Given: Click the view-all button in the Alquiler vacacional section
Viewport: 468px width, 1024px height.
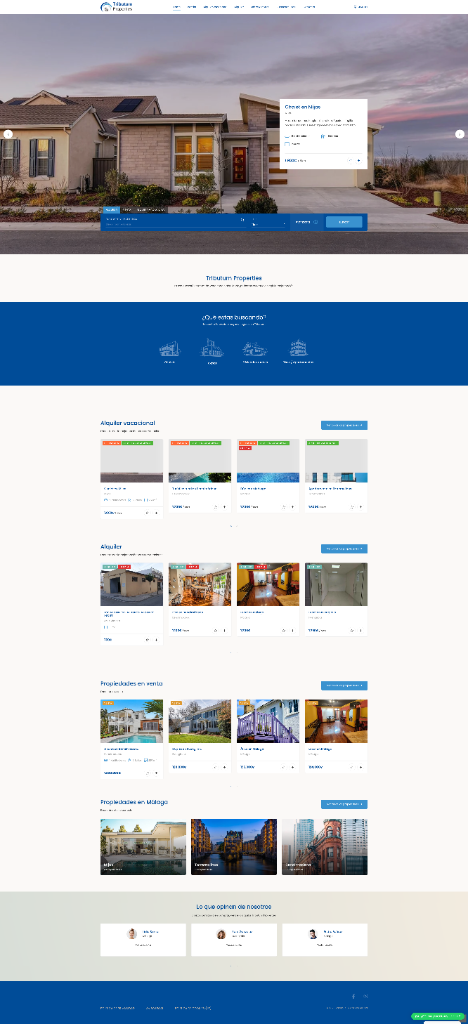Looking at the screenshot, I should click(x=344, y=425).
